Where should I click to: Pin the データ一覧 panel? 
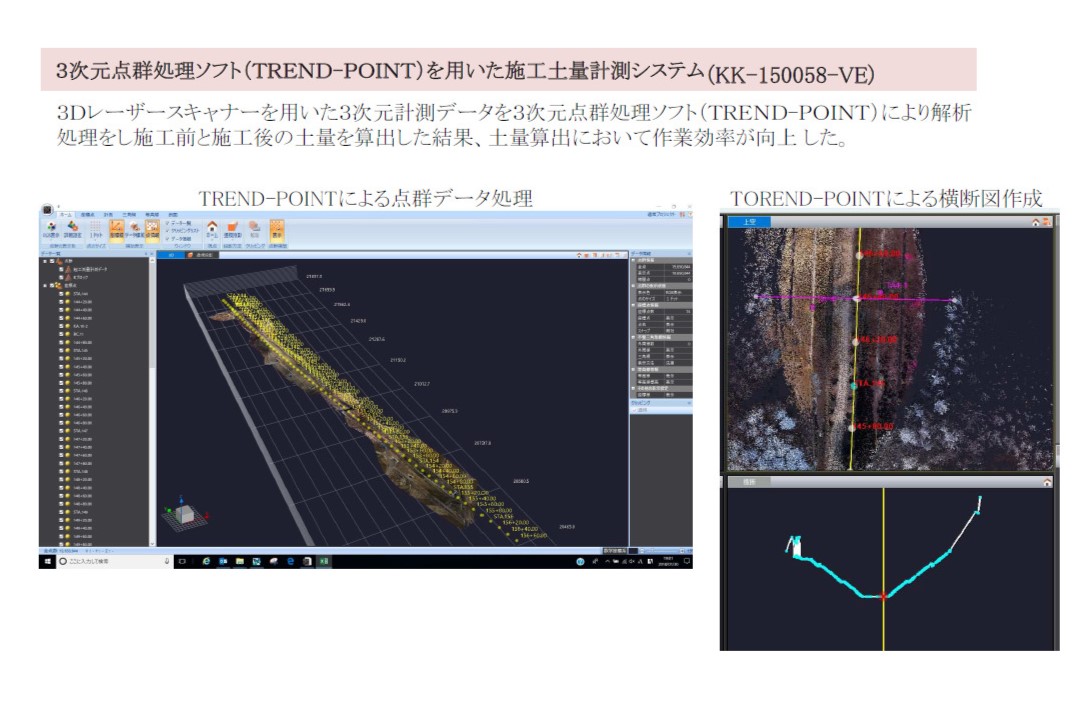(144, 254)
